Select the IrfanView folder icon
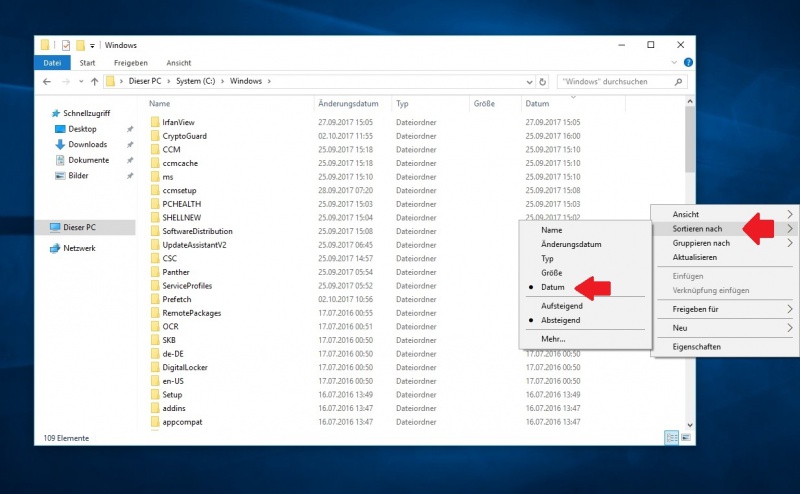Viewport: 800px width, 494px height. (x=155, y=122)
